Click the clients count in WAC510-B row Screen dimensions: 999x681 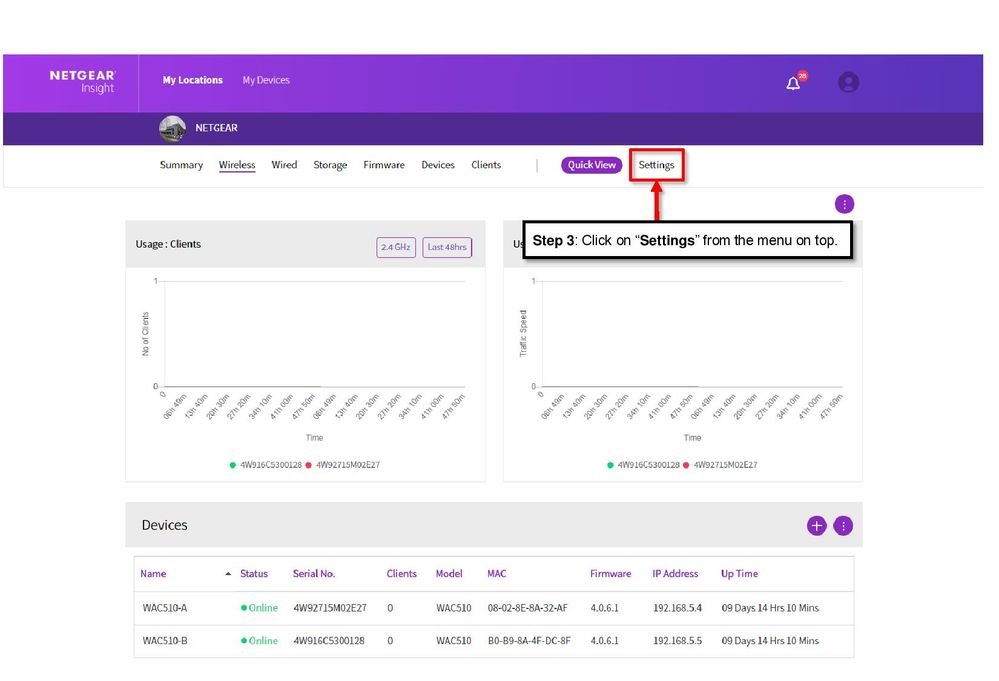coord(390,641)
